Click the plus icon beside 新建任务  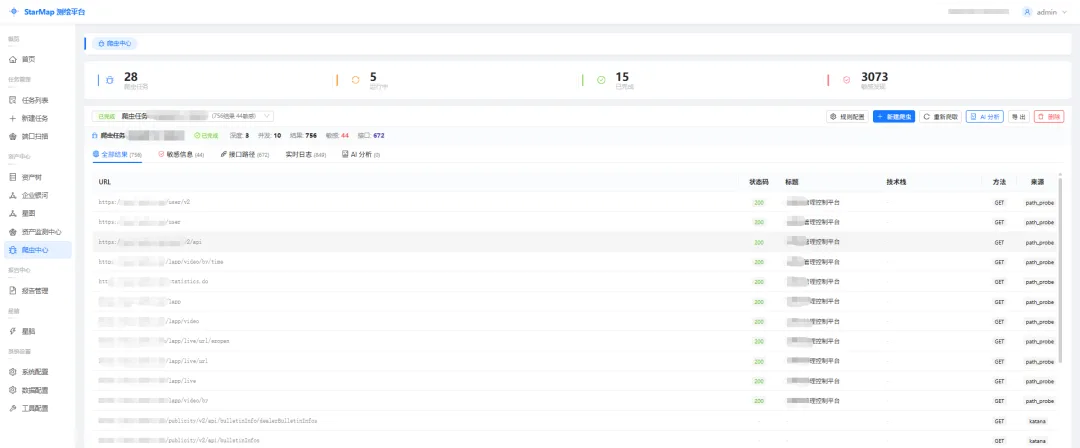click(12, 119)
